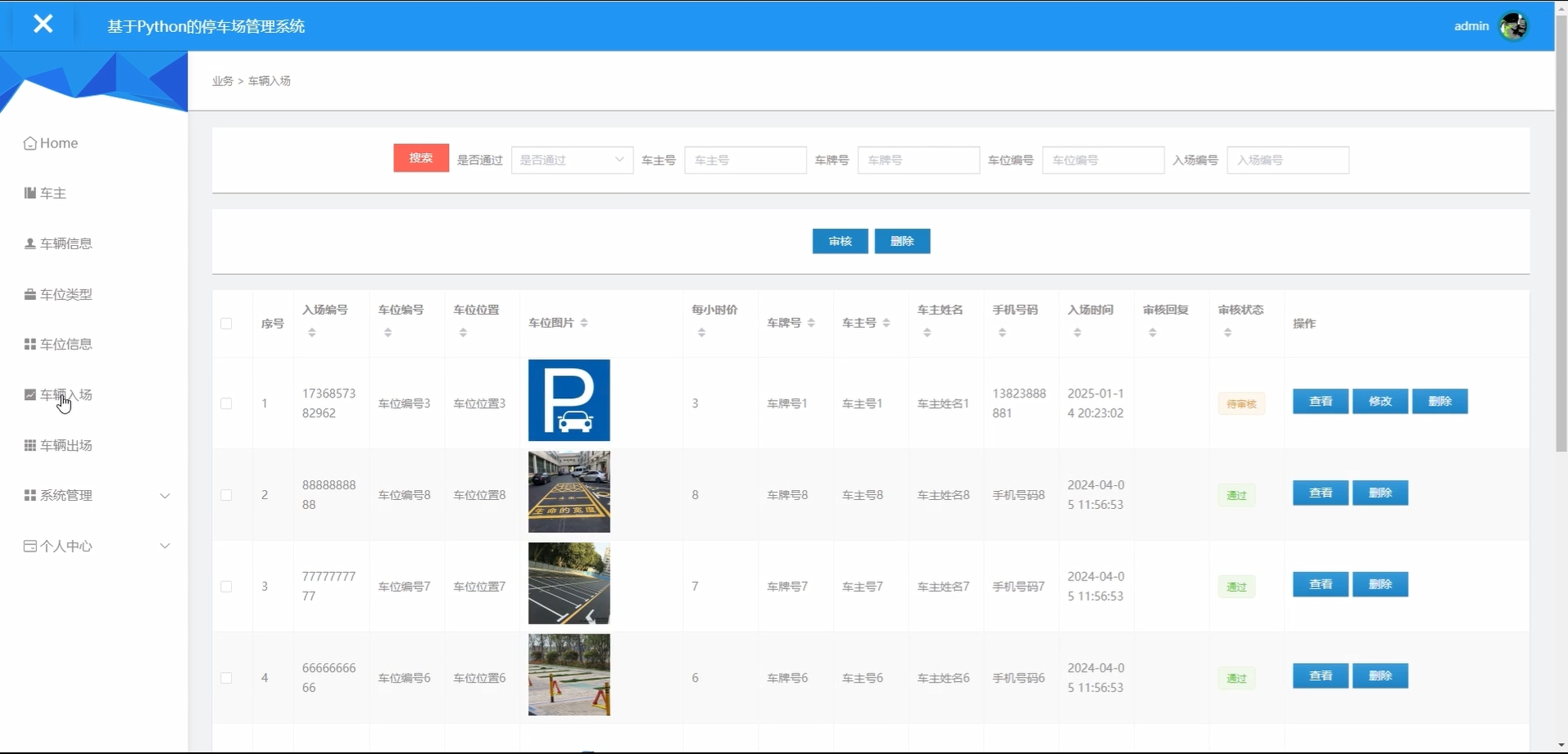1568x754 pixels.
Task: Click 删除 for row 车位编号7
Action: point(1380,584)
